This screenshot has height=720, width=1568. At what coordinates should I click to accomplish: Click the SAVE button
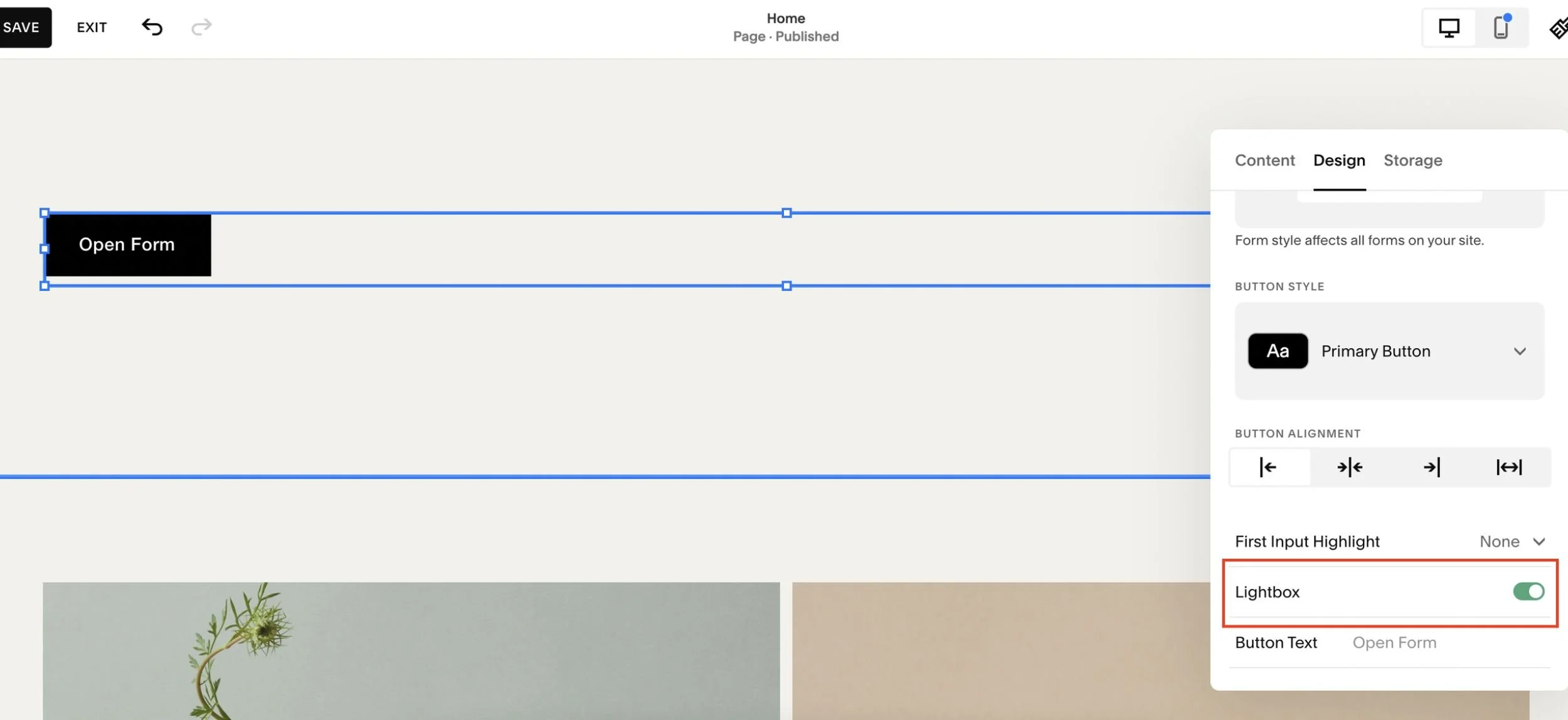[x=22, y=27]
